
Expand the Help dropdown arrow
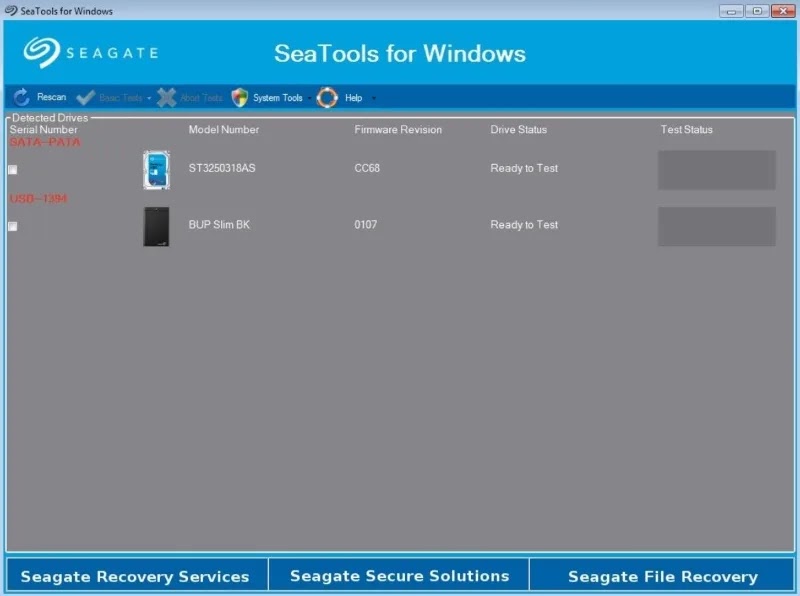[x=373, y=98]
